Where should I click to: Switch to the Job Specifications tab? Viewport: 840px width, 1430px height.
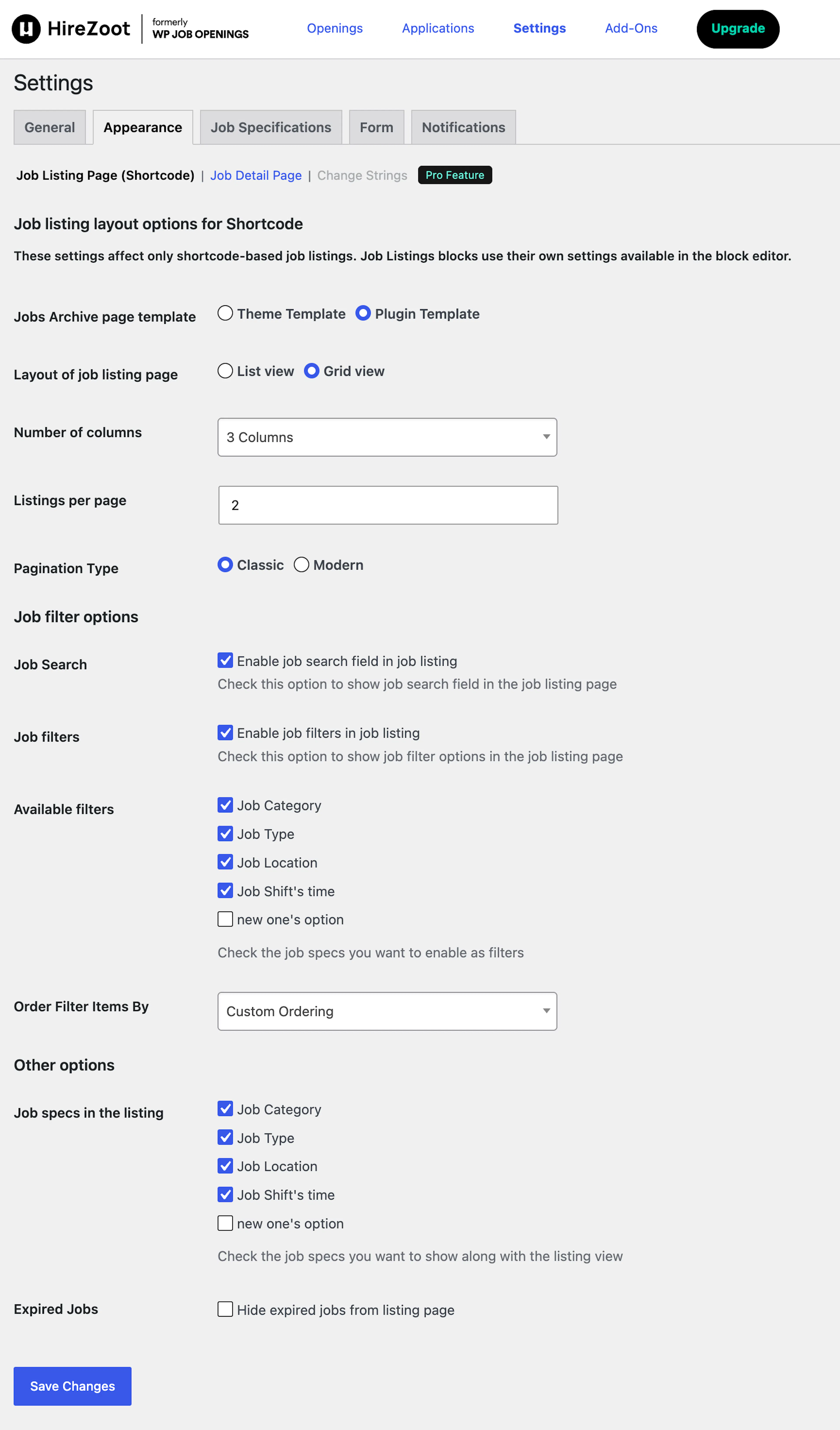271,127
